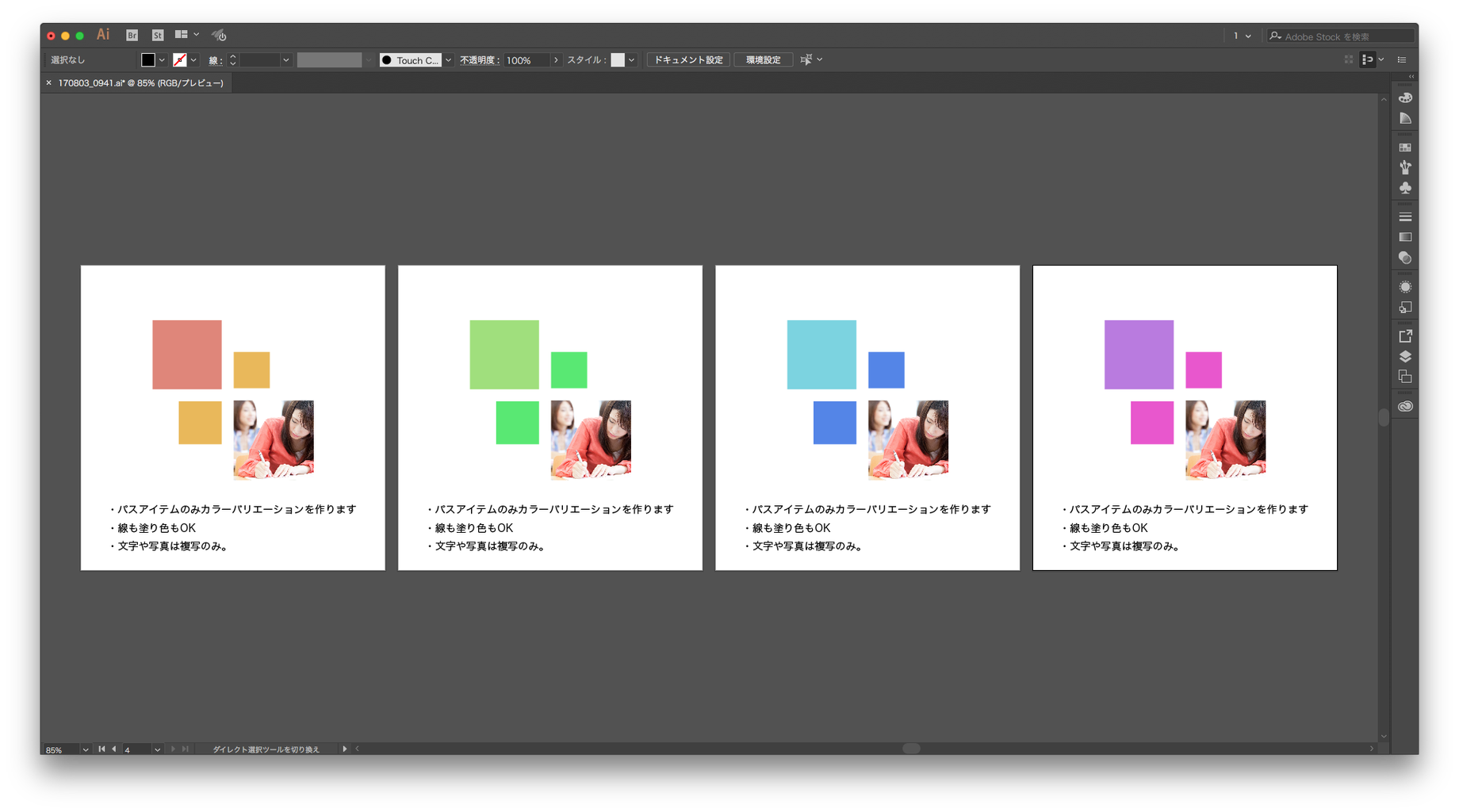The width and height of the screenshot is (1459, 812).
Task: Open the Swatches panel
Action: tap(1404, 147)
